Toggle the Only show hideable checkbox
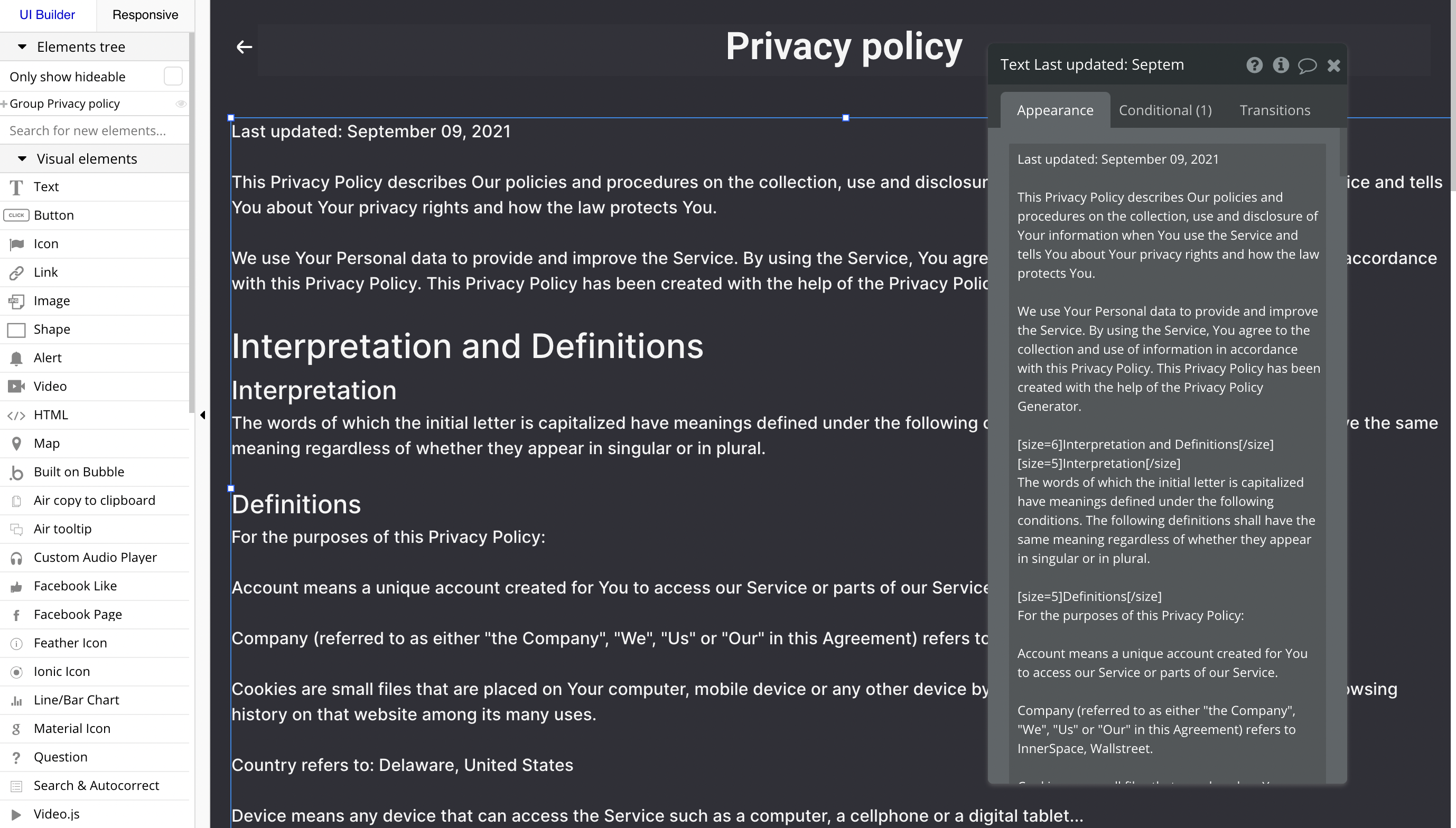The width and height of the screenshot is (1456, 828). click(x=173, y=76)
